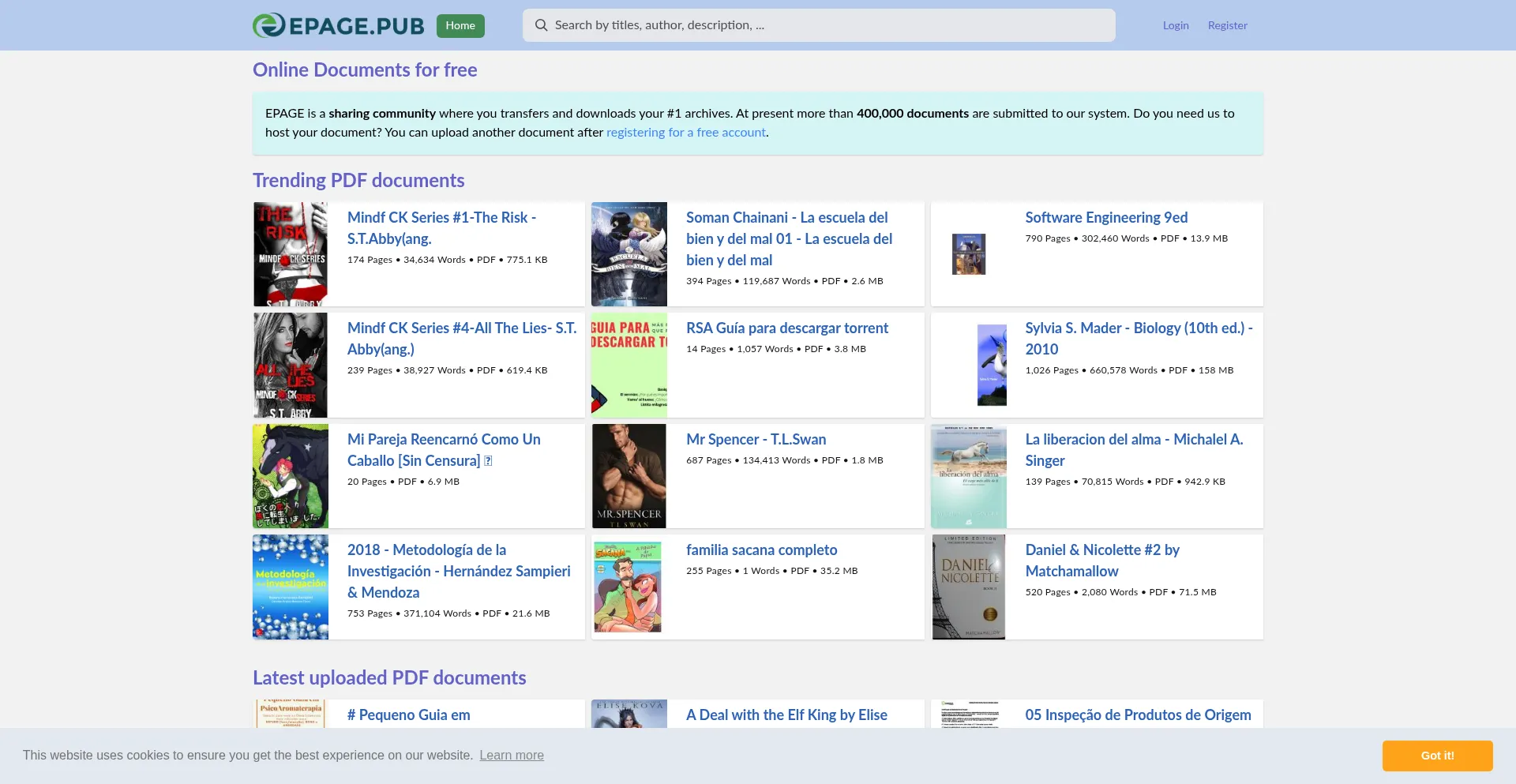
Task: Open Sylvia S. Mader Biology title link
Action: coord(1139,338)
